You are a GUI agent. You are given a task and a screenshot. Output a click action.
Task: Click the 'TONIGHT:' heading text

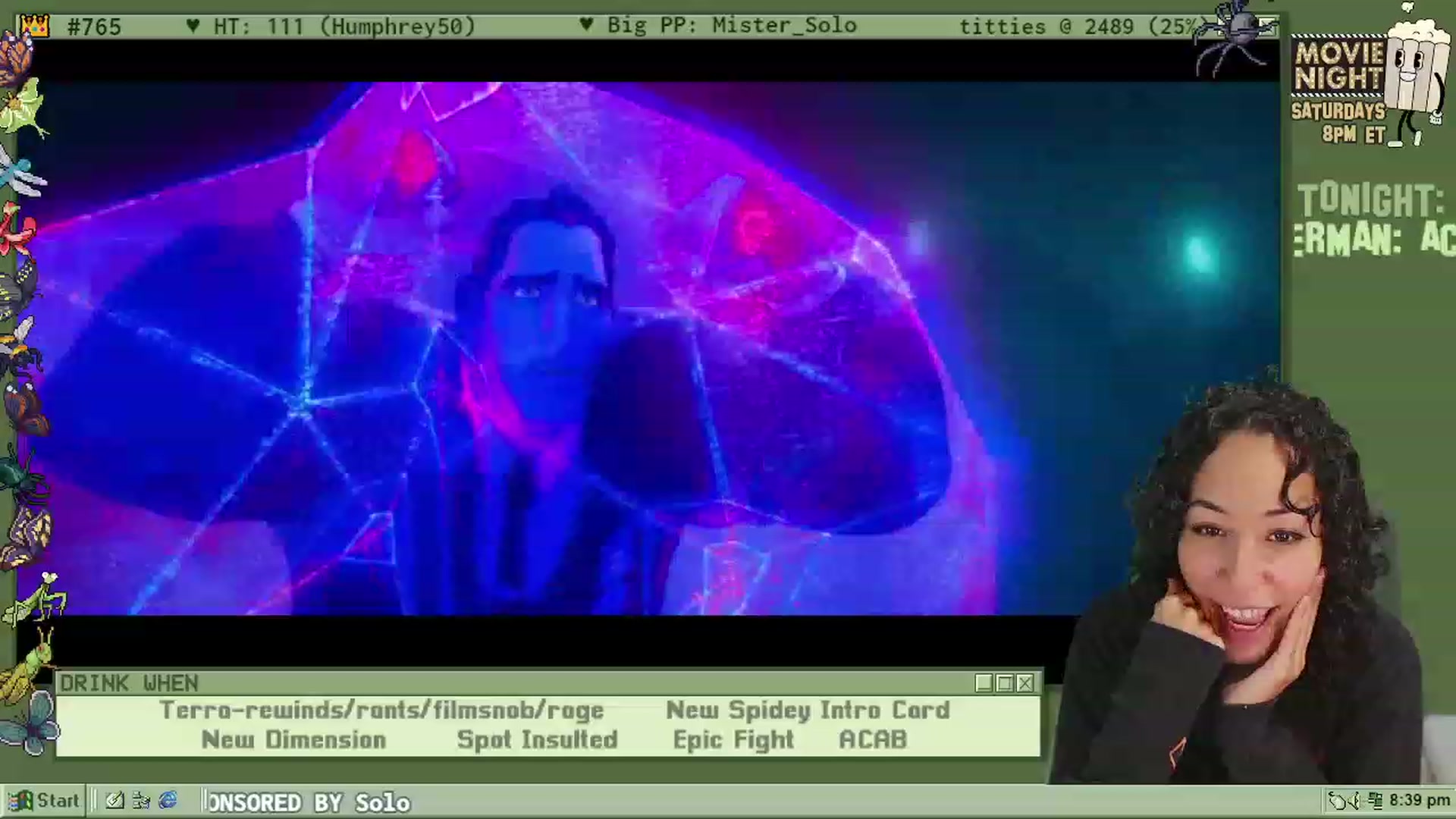(x=1371, y=201)
